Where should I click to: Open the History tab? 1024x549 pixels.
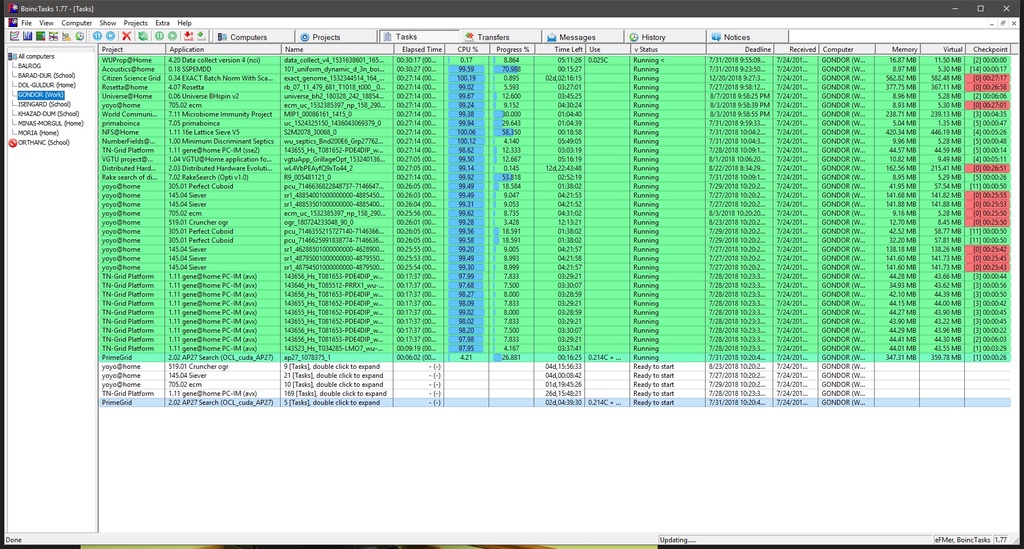(x=665, y=37)
